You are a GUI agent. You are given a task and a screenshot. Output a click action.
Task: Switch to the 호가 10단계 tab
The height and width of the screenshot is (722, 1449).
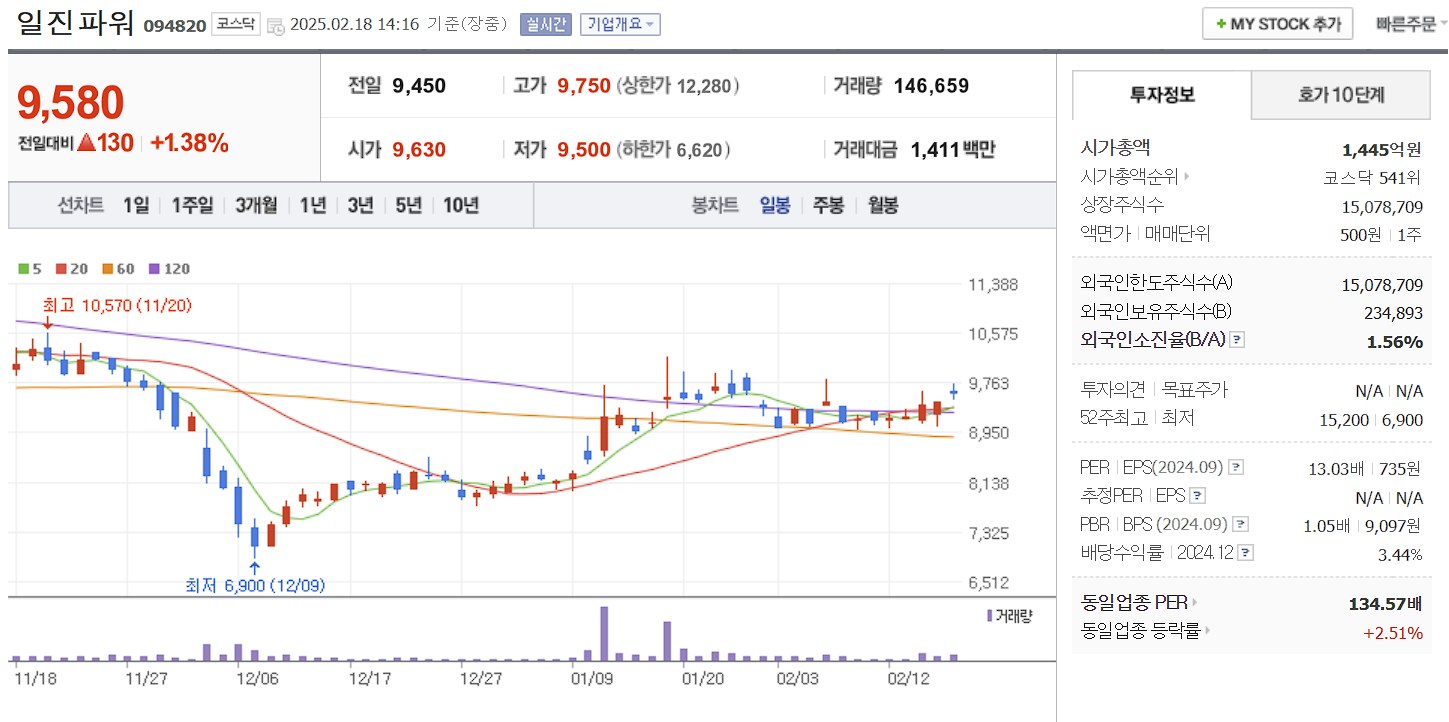click(1340, 95)
